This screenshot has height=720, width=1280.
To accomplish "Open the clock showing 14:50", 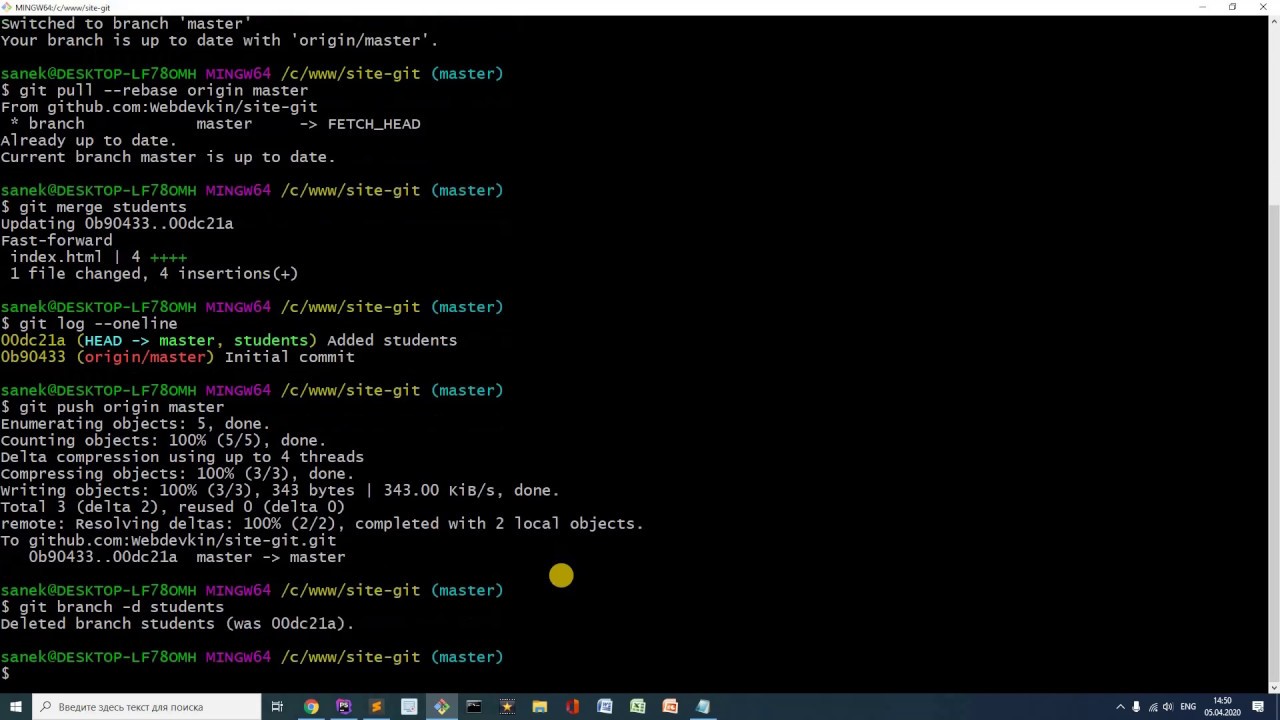I will point(1222,706).
